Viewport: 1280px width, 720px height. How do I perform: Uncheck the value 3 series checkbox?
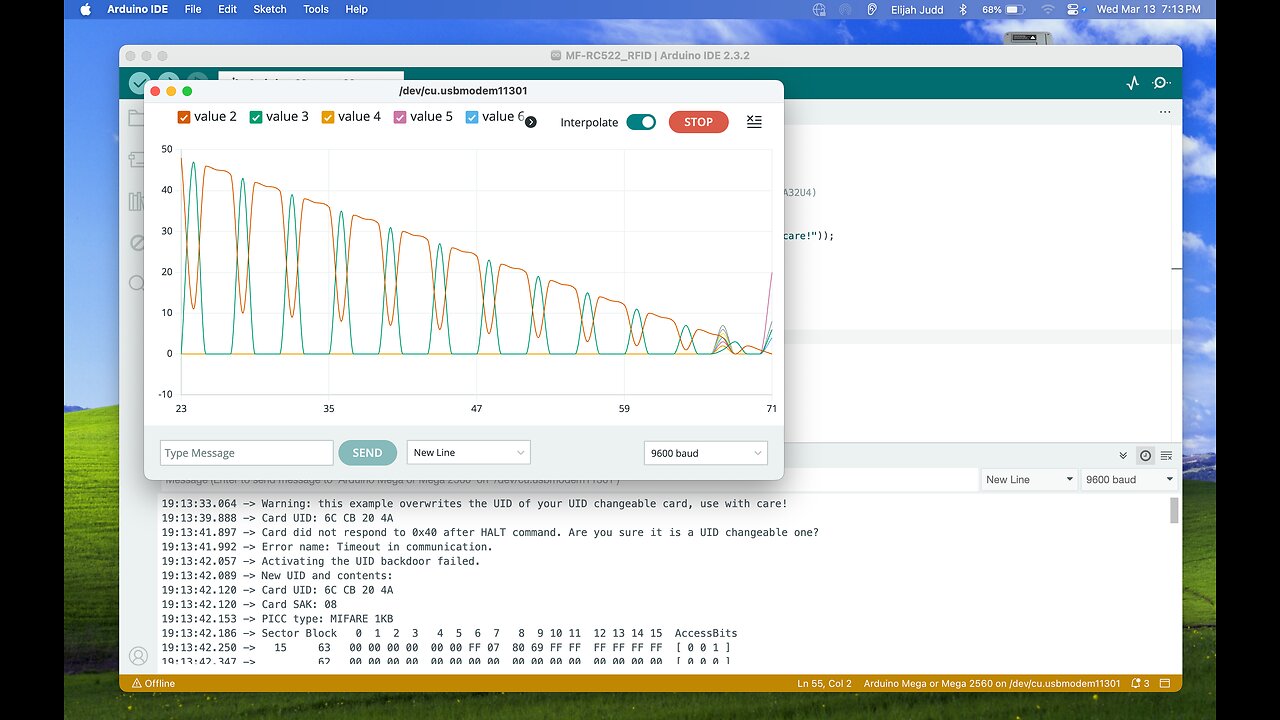pos(256,117)
